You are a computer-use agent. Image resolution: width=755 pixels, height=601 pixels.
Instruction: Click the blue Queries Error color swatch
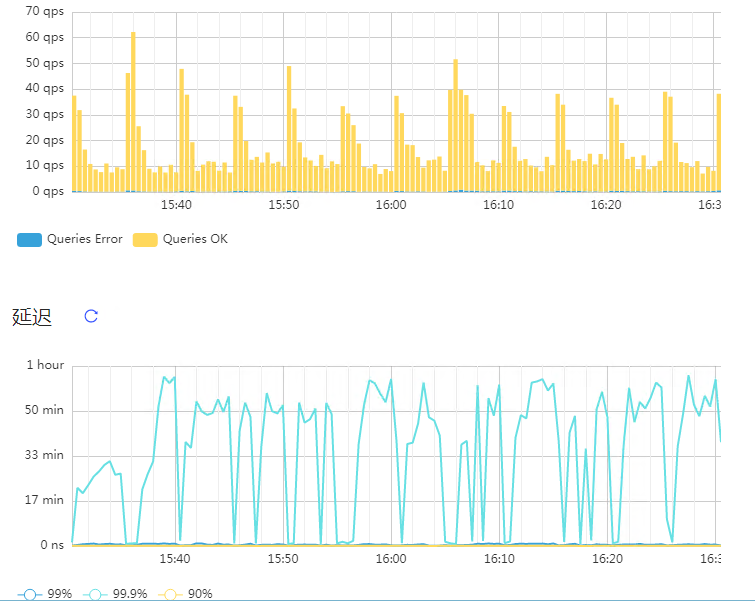(29, 240)
